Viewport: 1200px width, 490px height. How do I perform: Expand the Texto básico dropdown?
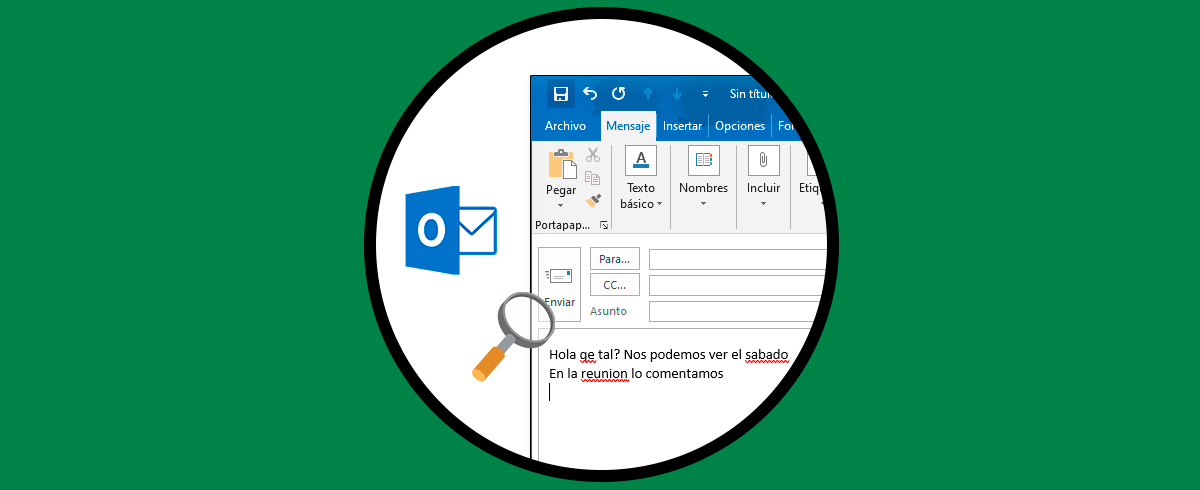660,205
